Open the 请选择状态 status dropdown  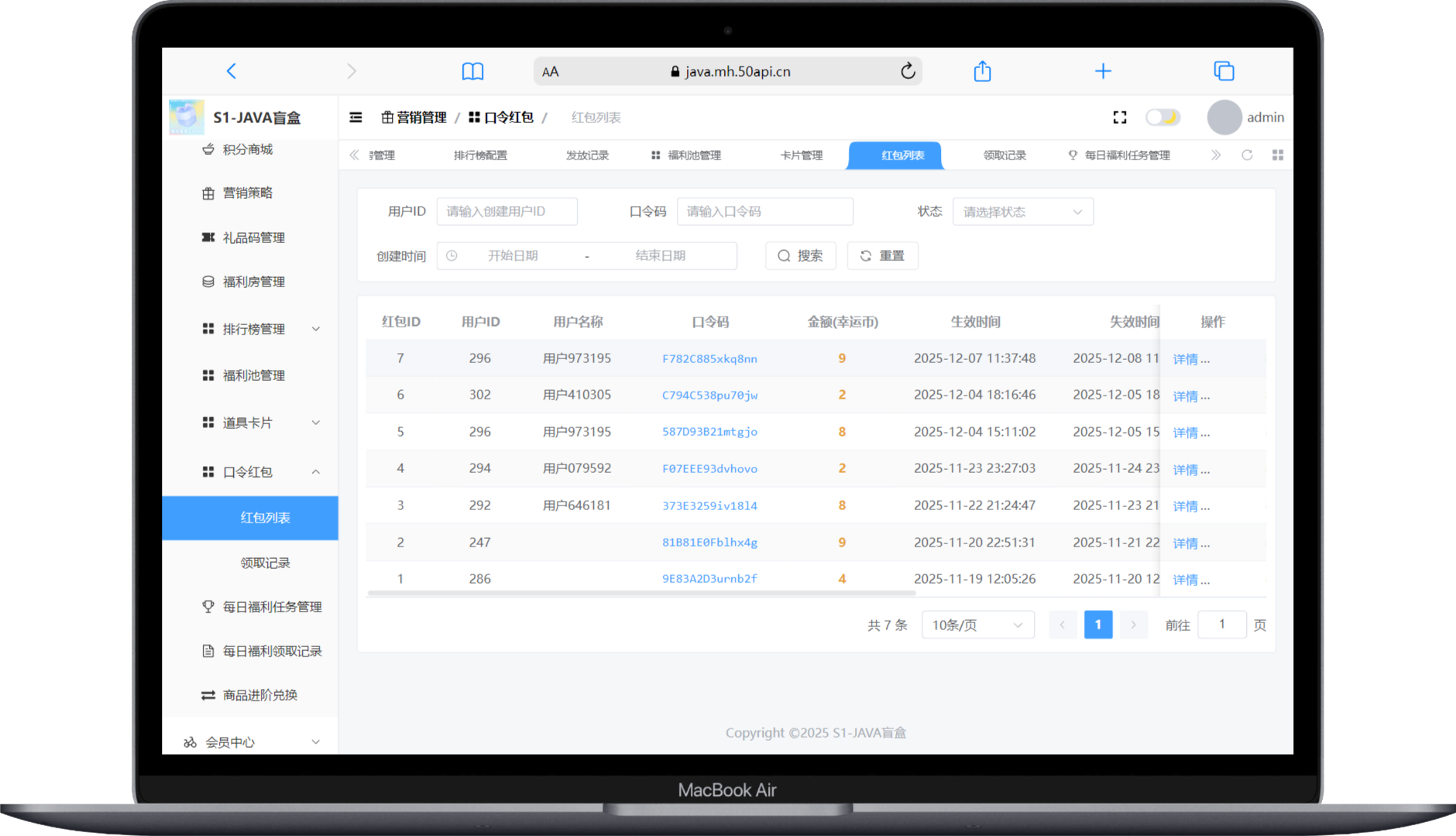click(x=1022, y=211)
